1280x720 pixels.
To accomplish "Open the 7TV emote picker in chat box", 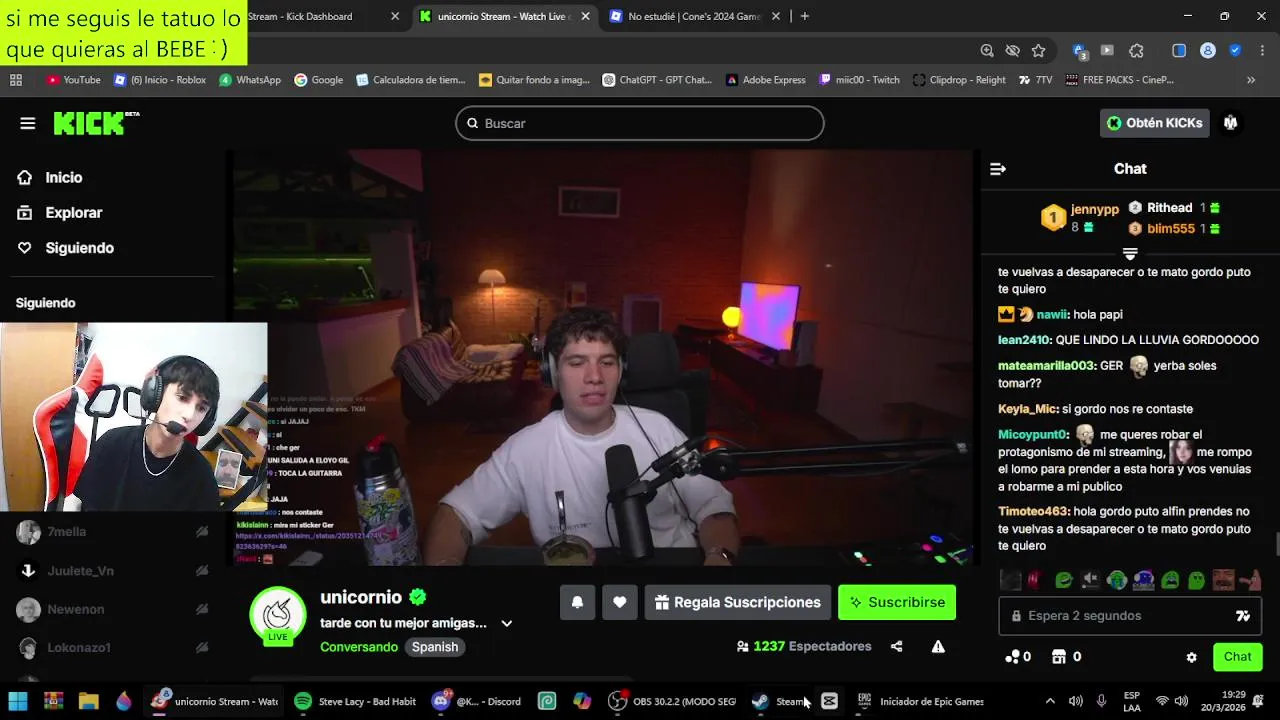I will click(x=1243, y=616).
